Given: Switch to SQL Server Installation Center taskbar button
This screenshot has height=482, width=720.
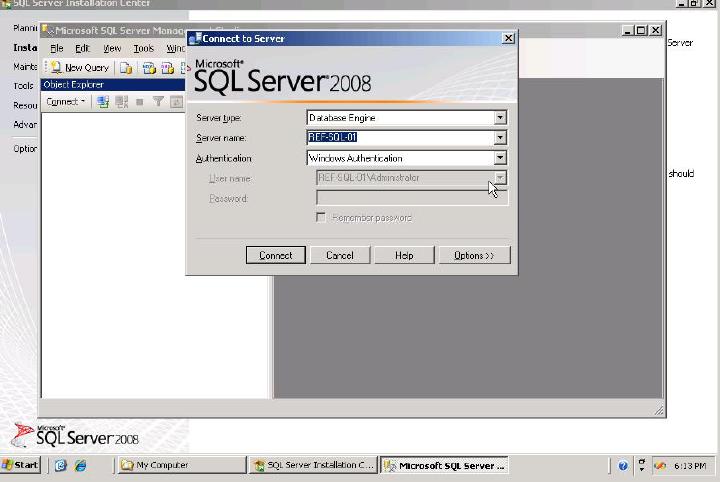Looking at the screenshot, I should pos(314,465).
